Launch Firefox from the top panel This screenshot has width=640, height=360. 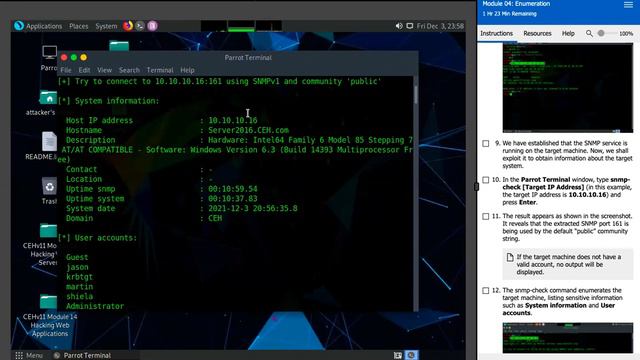point(128,26)
